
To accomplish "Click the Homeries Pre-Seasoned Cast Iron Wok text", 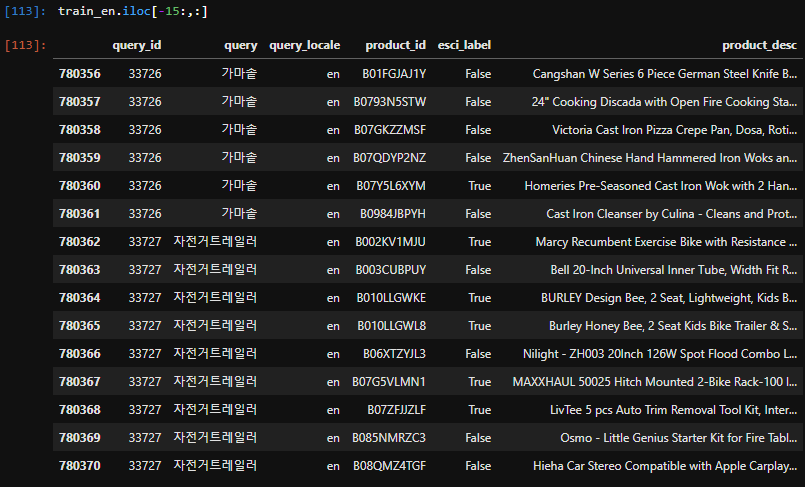I will [x=661, y=186].
